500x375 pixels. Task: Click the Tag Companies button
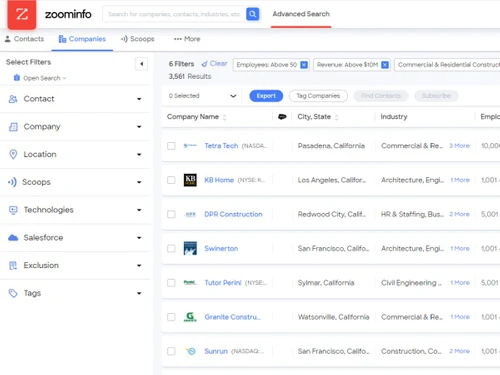[x=318, y=96]
